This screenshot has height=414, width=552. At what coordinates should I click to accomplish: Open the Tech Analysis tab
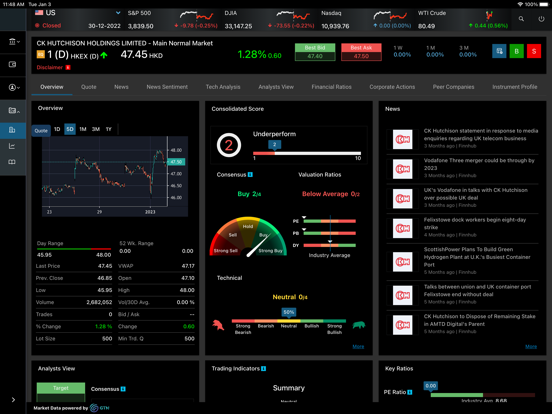coord(223,87)
